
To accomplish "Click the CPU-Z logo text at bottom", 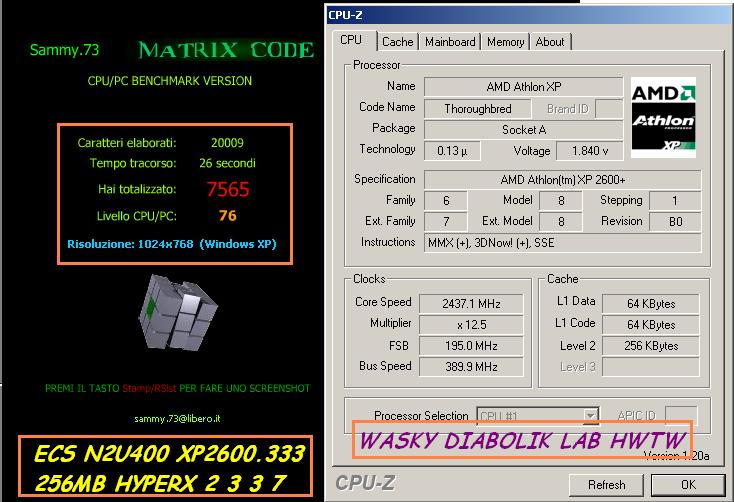I will pos(365,483).
